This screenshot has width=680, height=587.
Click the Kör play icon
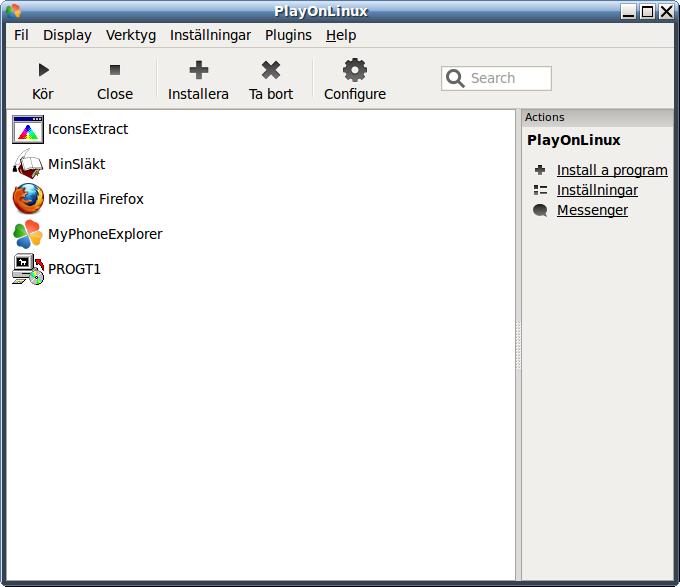[x=43, y=70]
